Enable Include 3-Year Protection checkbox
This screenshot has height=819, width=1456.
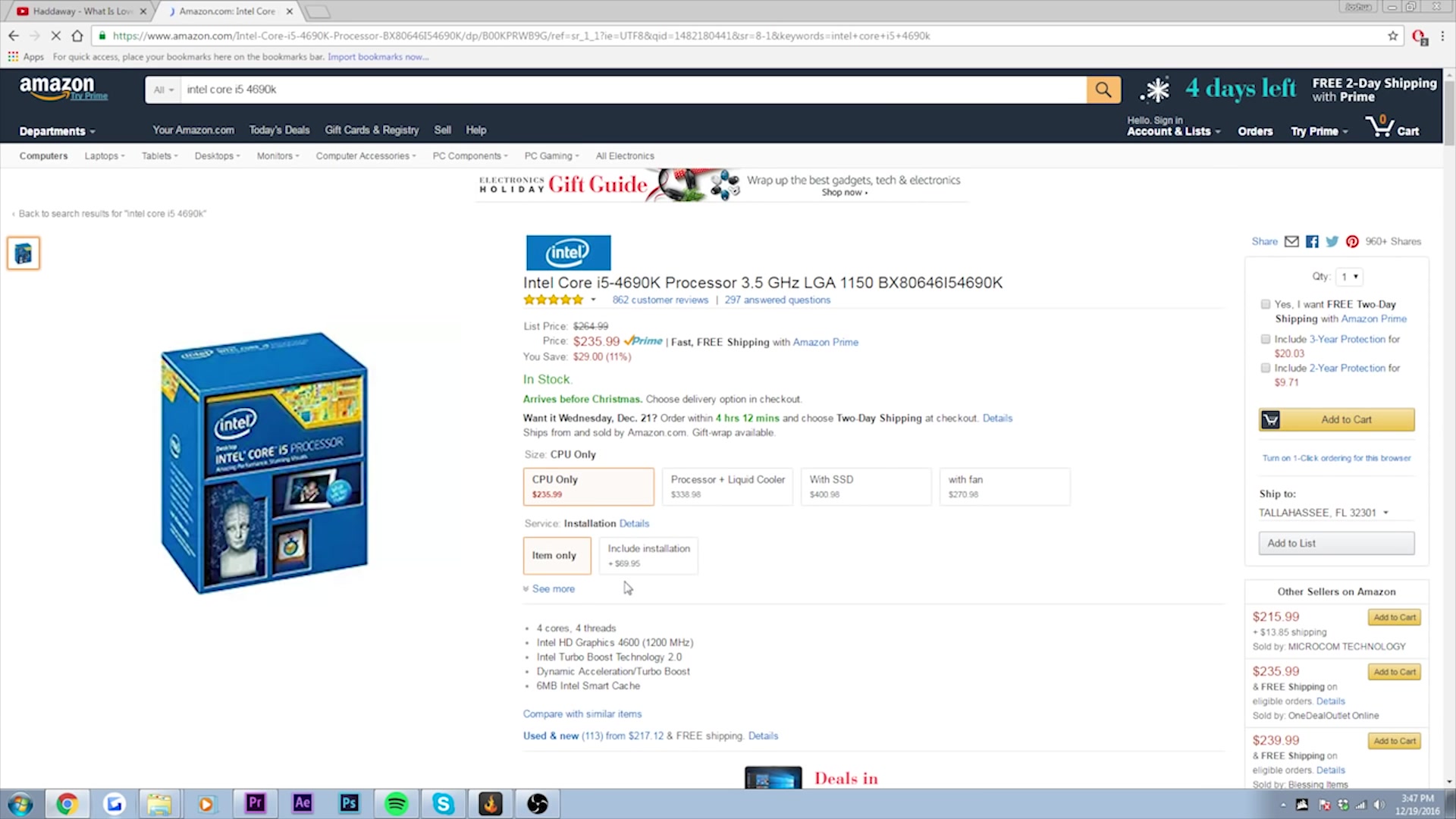[x=1265, y=339]
